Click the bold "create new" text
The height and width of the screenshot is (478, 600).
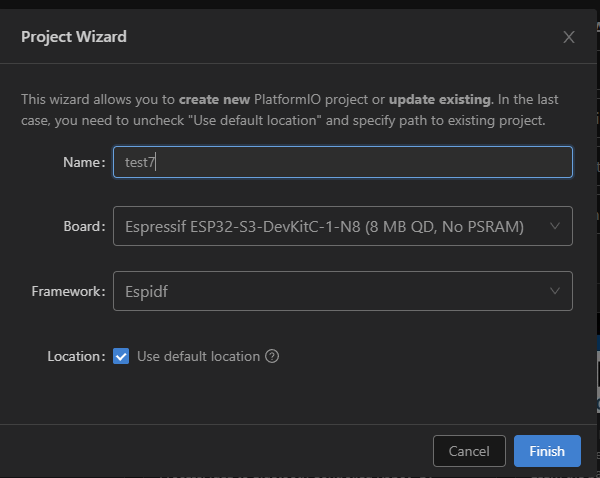(216, 100)
